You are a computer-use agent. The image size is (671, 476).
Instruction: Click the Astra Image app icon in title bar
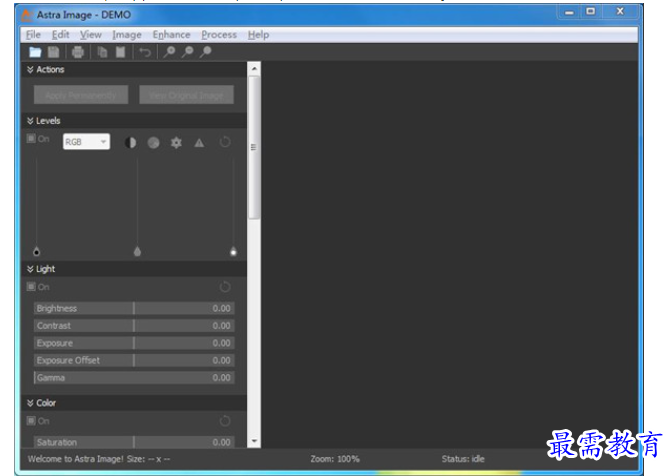[27, 15]
